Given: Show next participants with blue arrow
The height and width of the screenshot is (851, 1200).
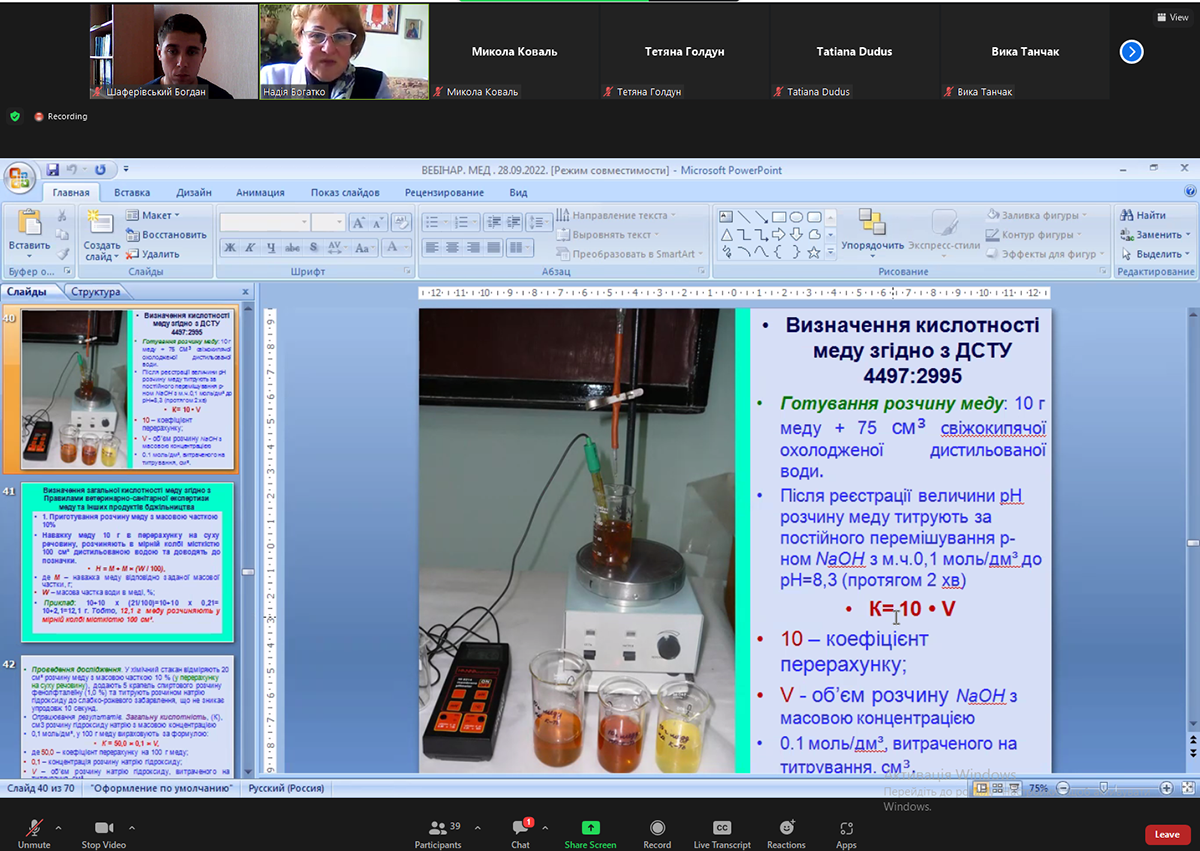Looking at the screenshot, I should [x=1131, y=51].
